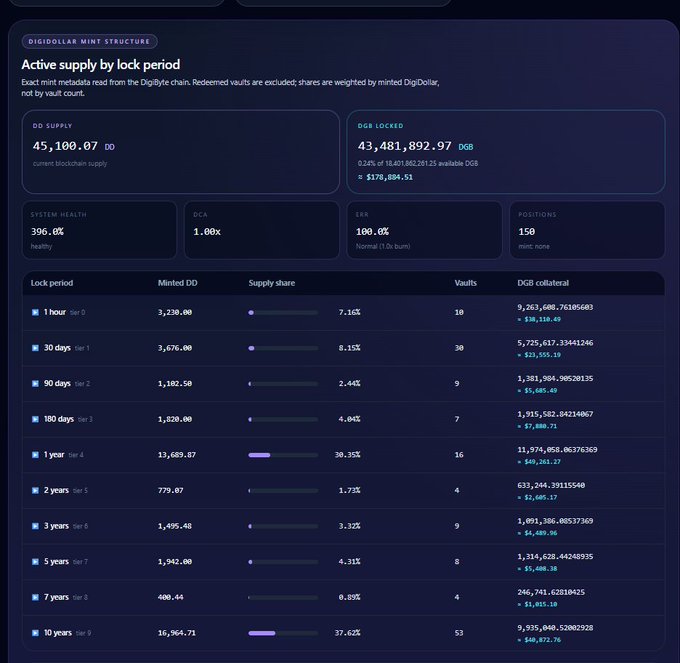The height and width of the screenshot is (663, 680).
Task: Select minted value 13,689.87
Action: [x=177, y=454]
